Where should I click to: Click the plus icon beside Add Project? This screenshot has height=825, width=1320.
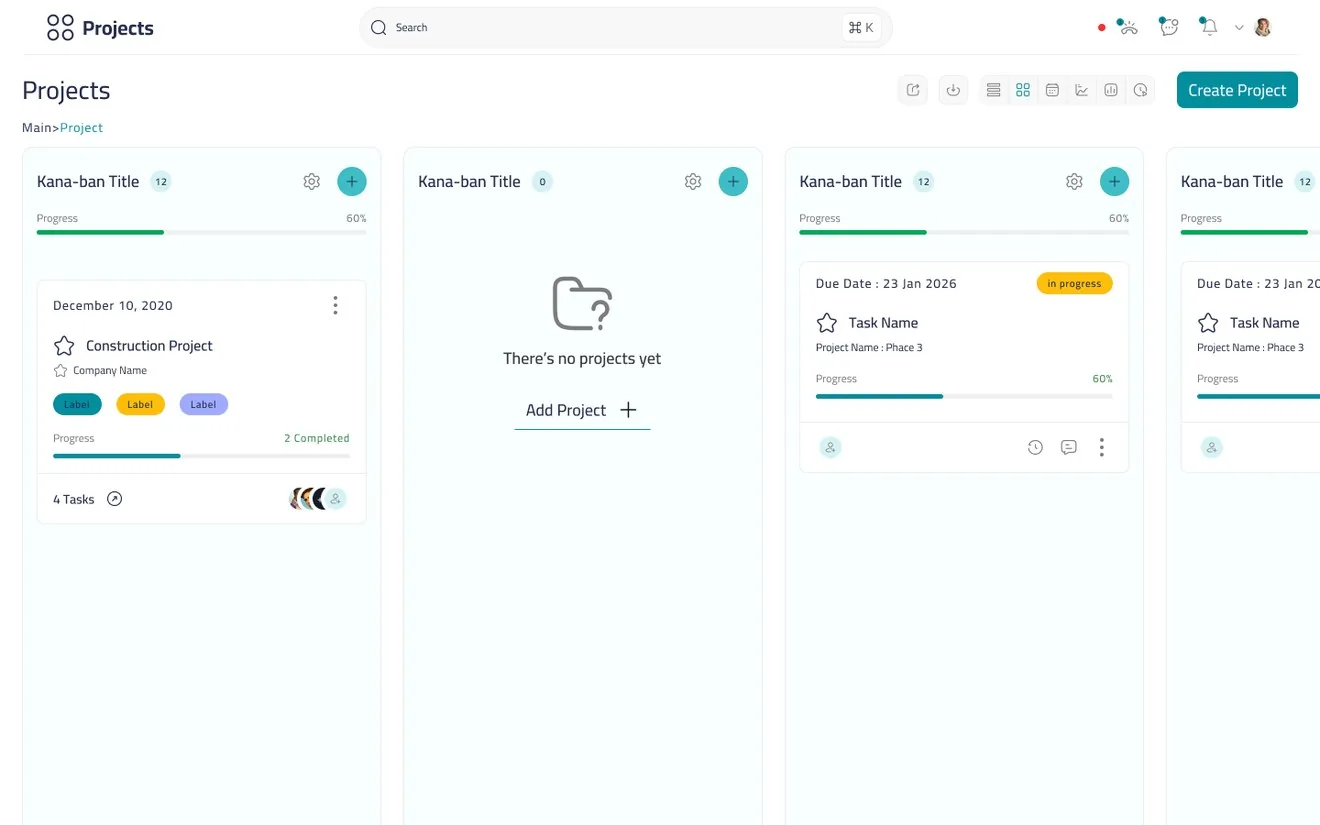628,410
